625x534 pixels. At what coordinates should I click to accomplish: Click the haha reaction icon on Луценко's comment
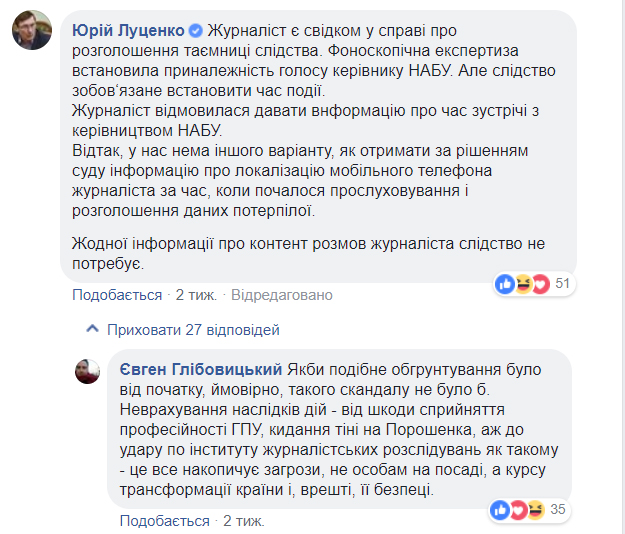tap(524, 284)
